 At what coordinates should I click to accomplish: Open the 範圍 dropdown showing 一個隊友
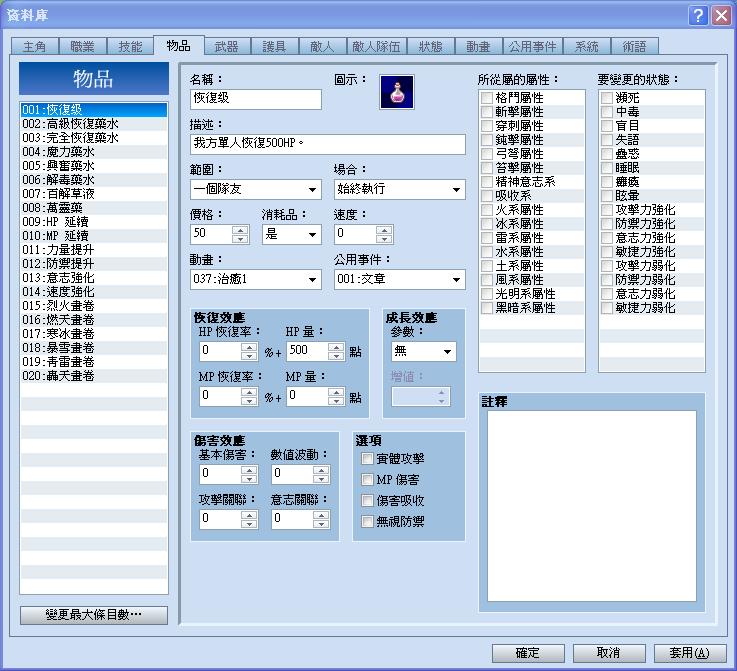pyautogui.click(x=256, y=189)
